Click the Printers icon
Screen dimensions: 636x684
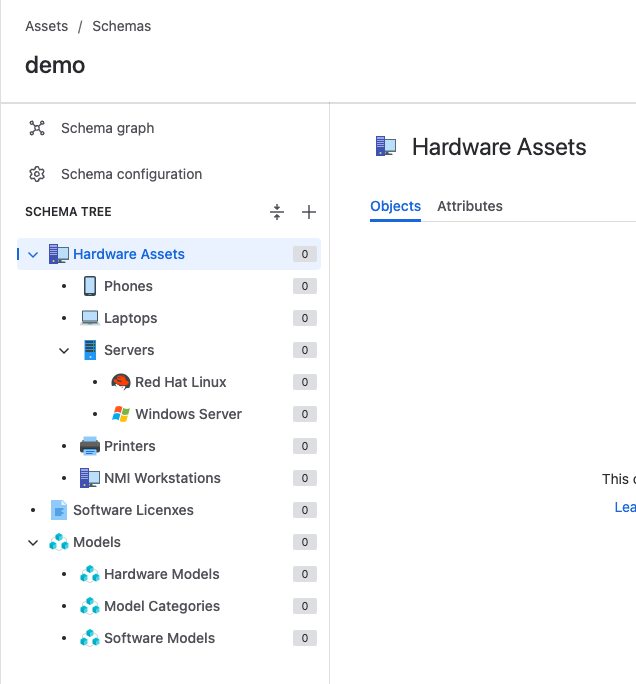90,446
